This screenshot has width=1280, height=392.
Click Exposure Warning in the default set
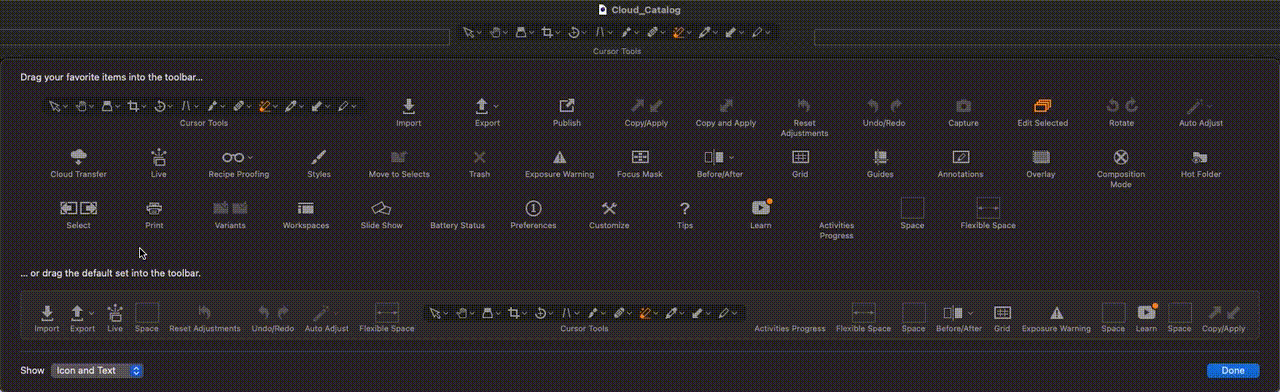pyautogui.click(x=1056, y=318)
